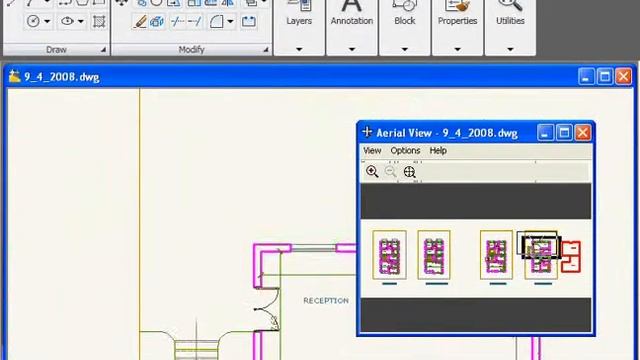Click Zoom Out icon in Aerial View
Screen dimensions: 640x360
391,171
